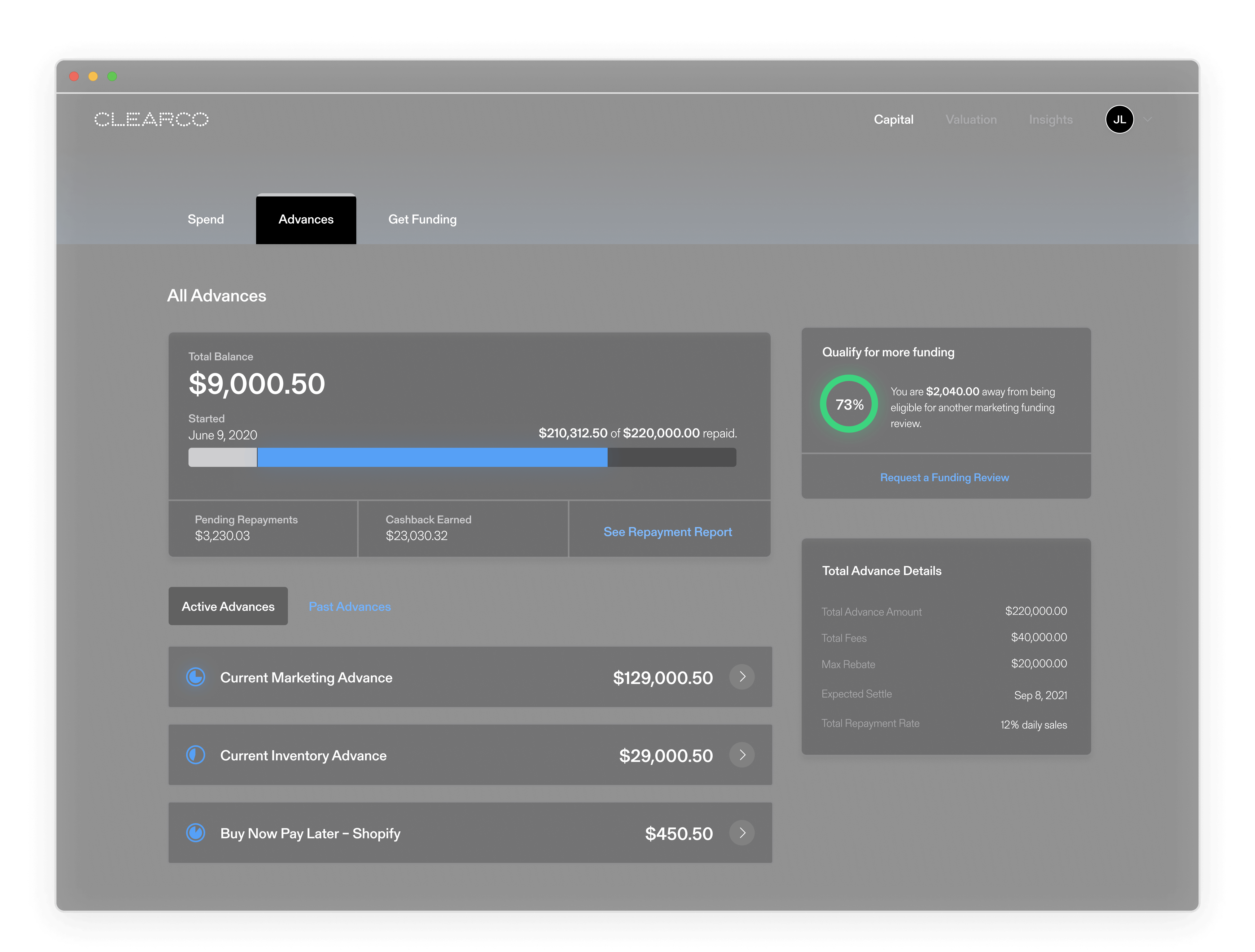Click the green macOS window dot

[x=112, y=77]
